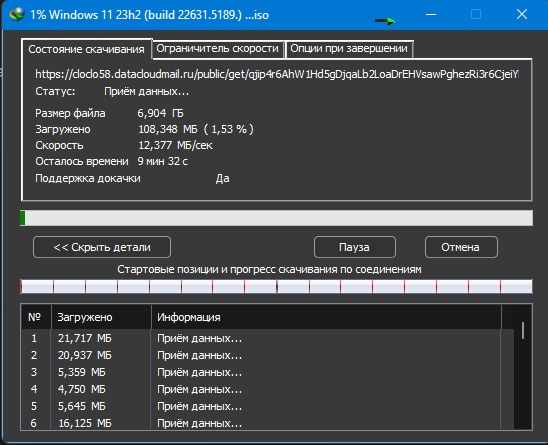Pause the download with Пауза button

354,247
